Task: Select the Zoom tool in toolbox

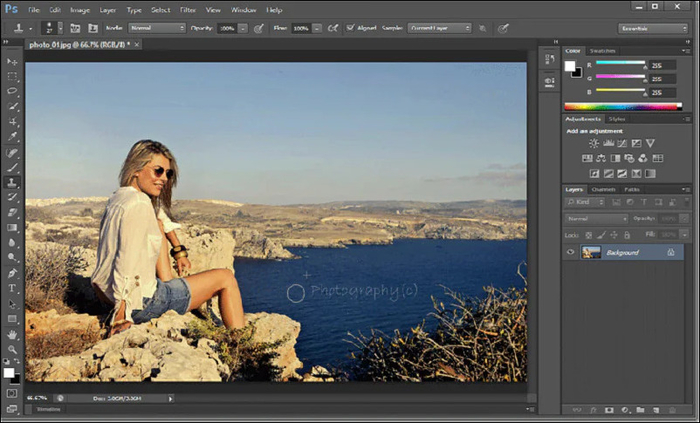Action: tap(12, 349)
